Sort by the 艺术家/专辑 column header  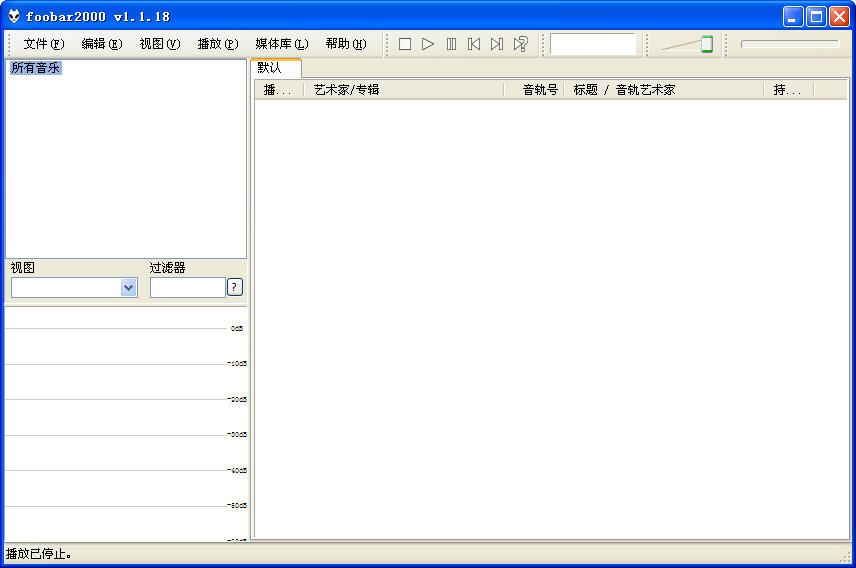coord(403,90)
